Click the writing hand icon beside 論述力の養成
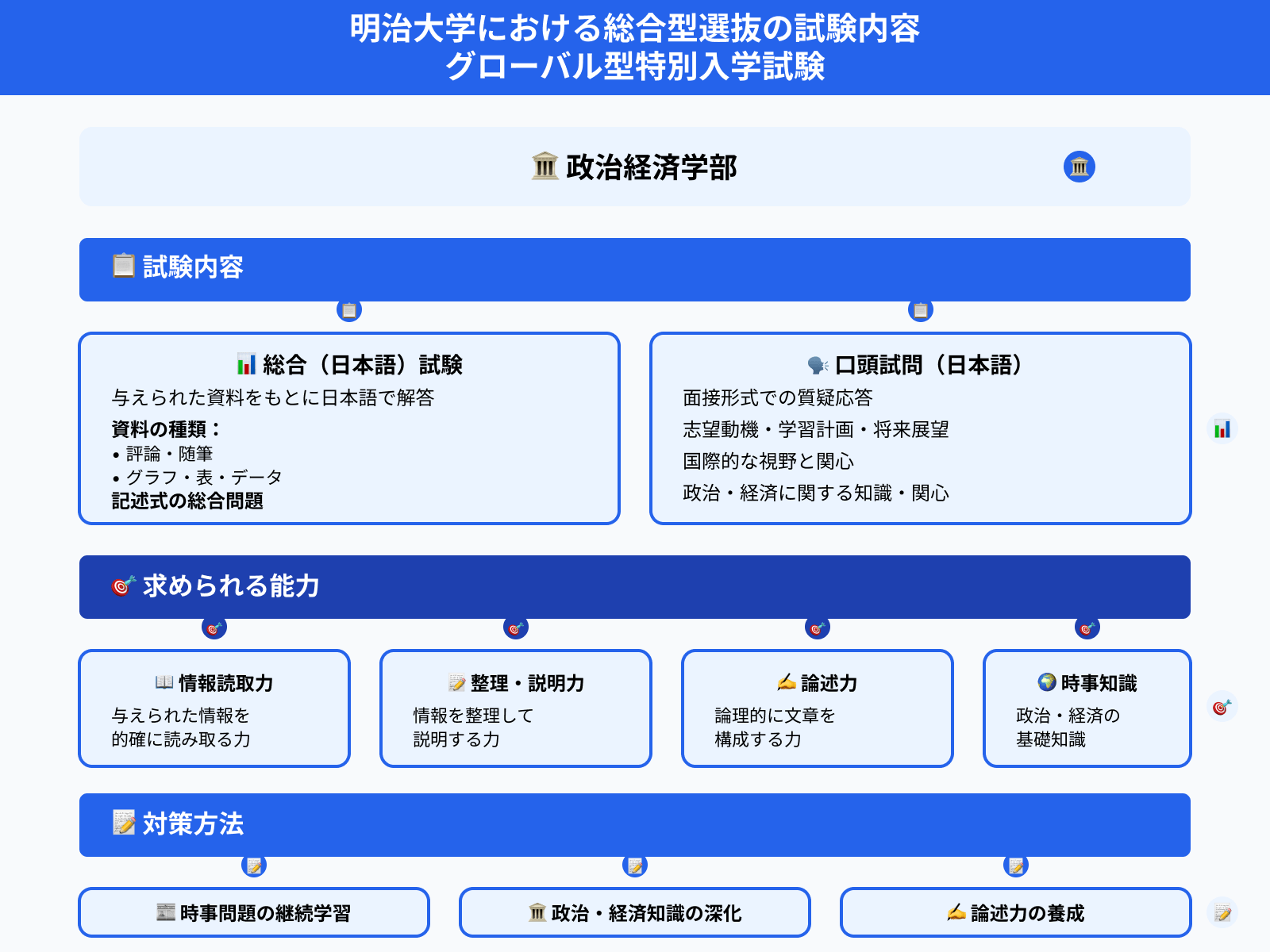This screenshot has height=952, width=1270. pos(956,912)
